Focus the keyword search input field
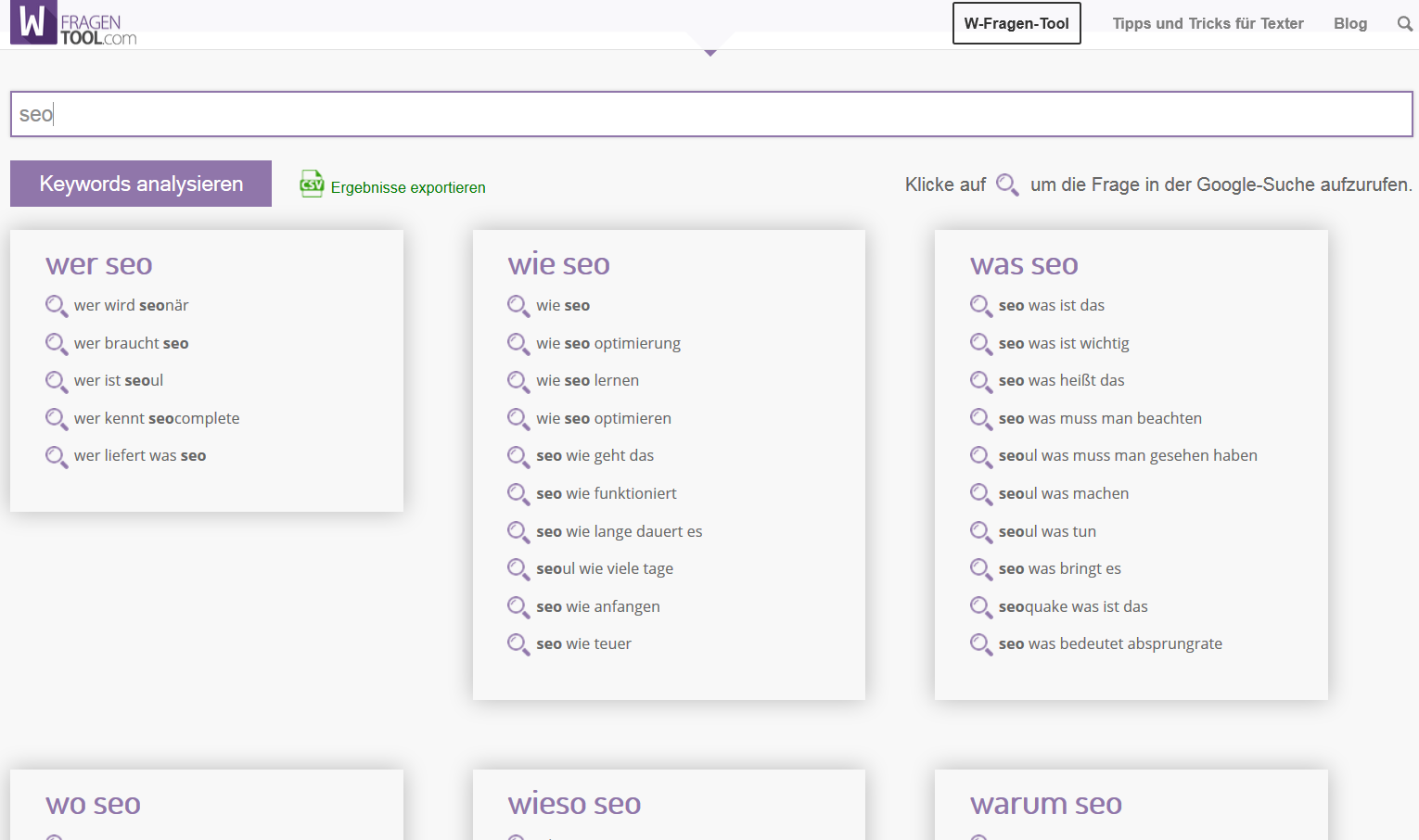This screenshot has width=1419, height=840. pyautogui.click(x=710, y=114)
